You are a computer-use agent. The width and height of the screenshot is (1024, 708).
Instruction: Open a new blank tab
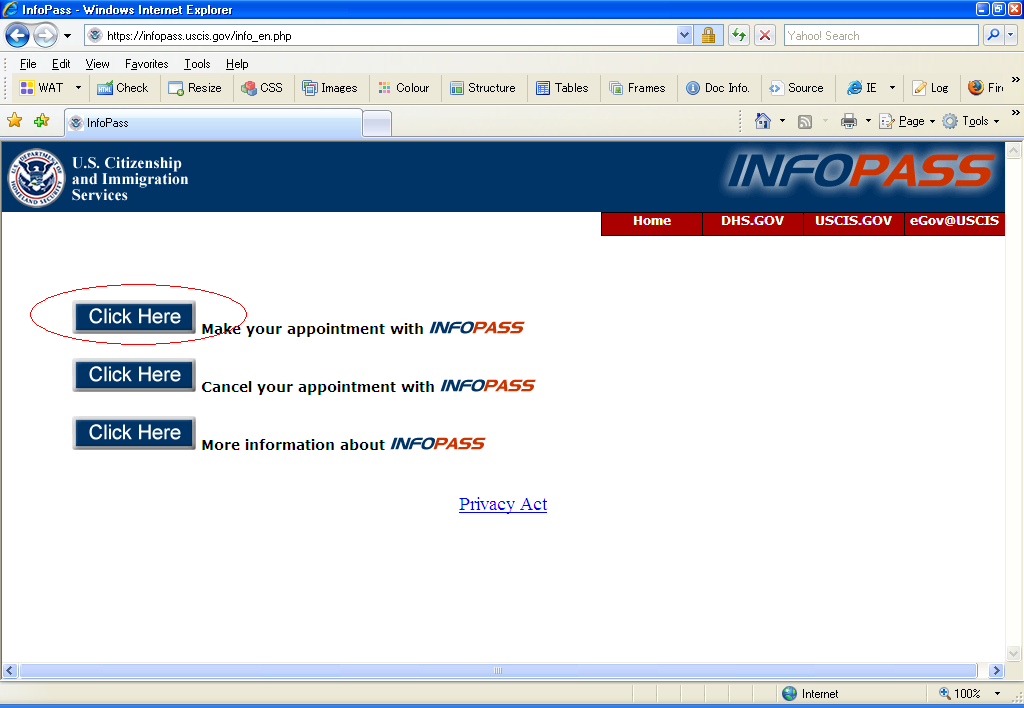(x=377, y=123)
